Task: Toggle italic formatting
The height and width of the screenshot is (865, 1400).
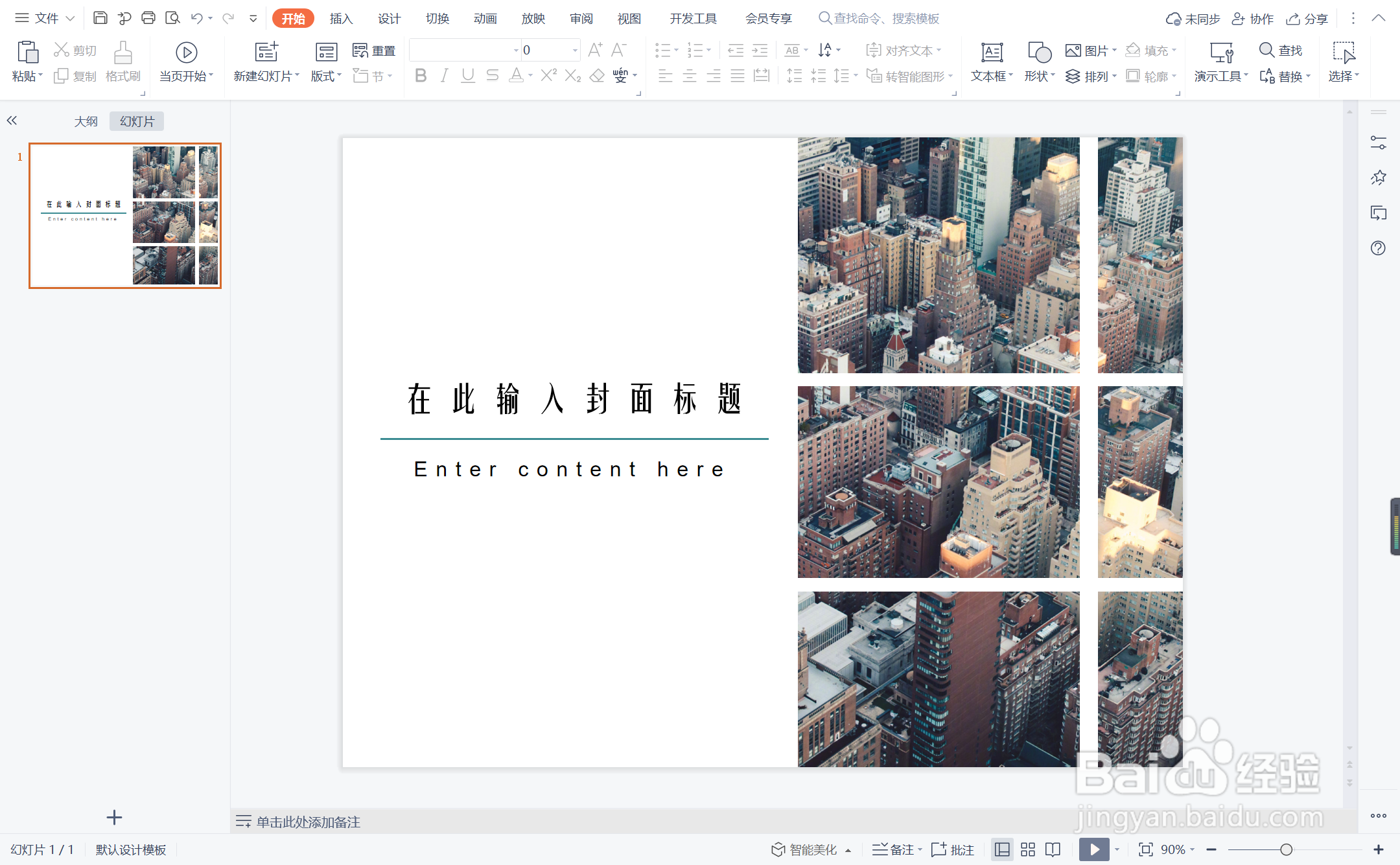Action: (x=443, y=75)
